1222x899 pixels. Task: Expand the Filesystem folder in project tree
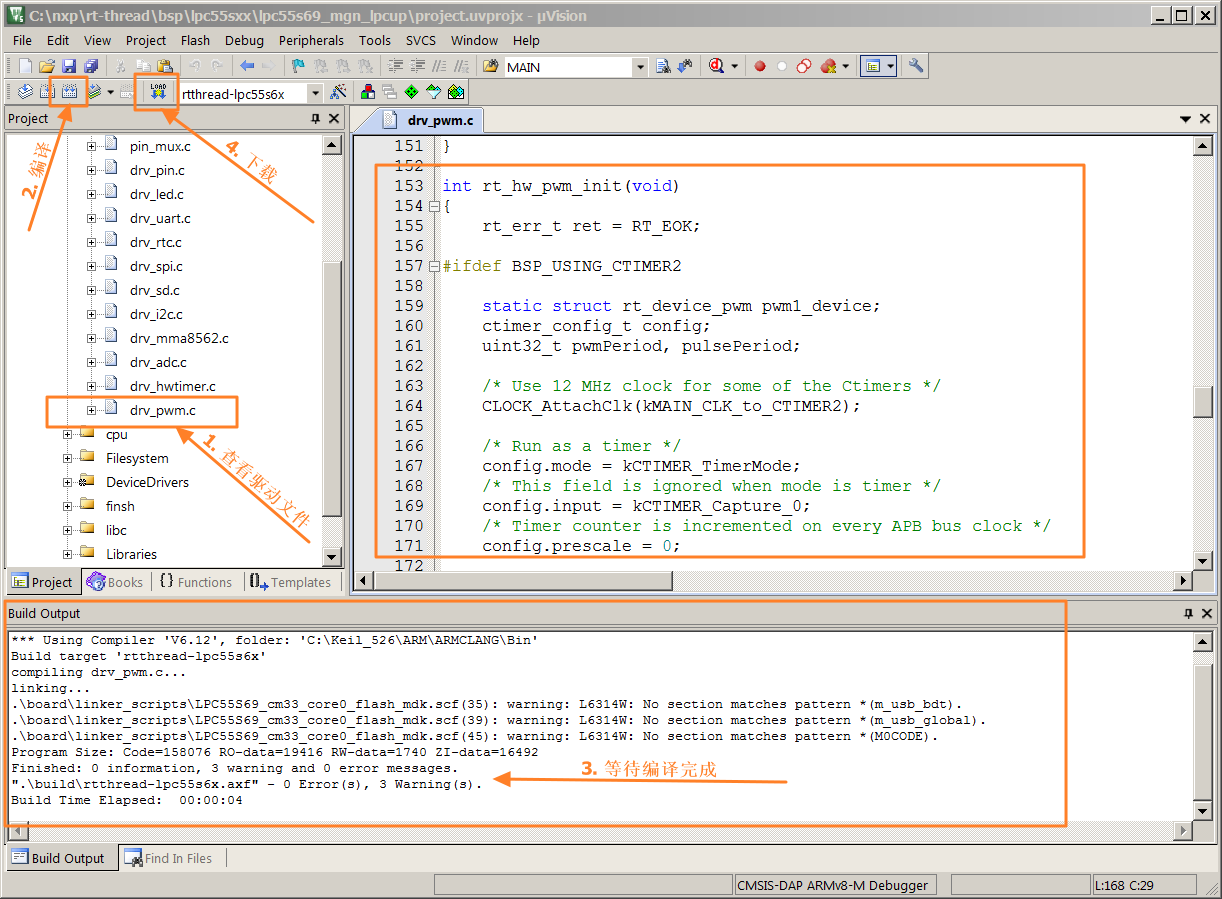tap(68, 458)
